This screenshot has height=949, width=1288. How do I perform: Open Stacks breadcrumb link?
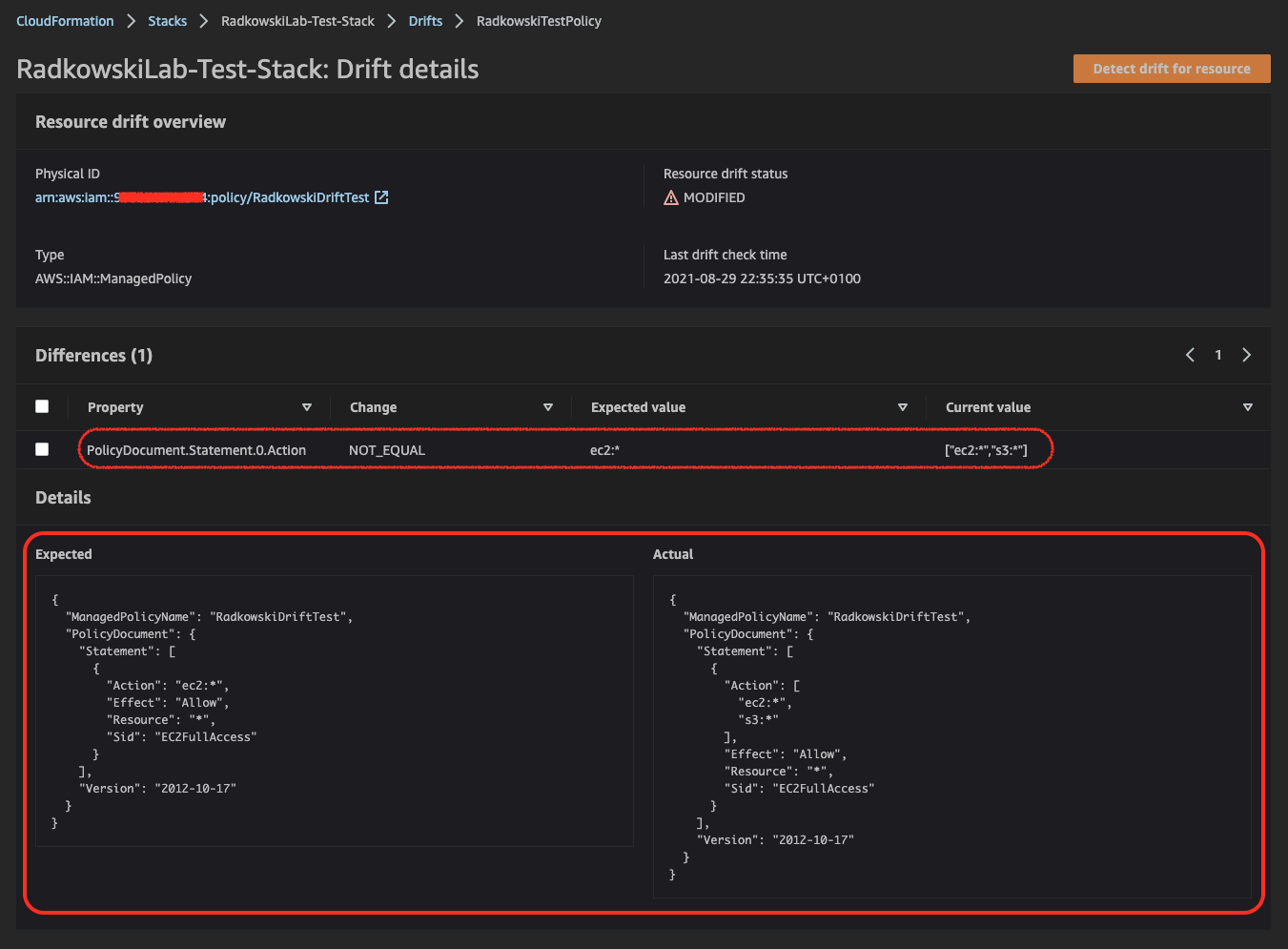tap(168, 21)
